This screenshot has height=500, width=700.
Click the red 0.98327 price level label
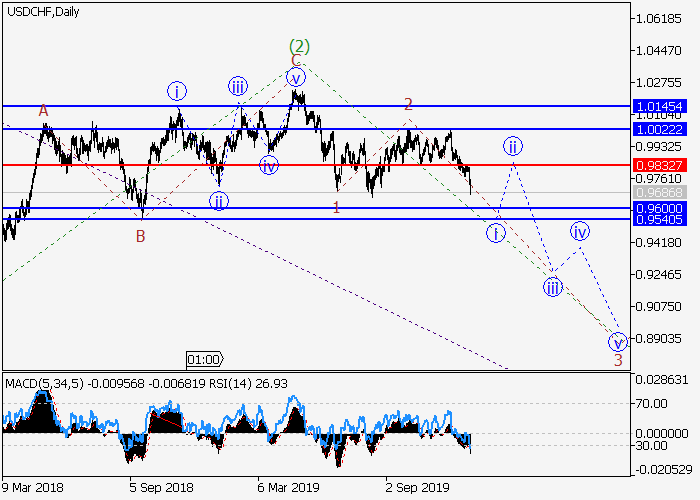[659, 164]
